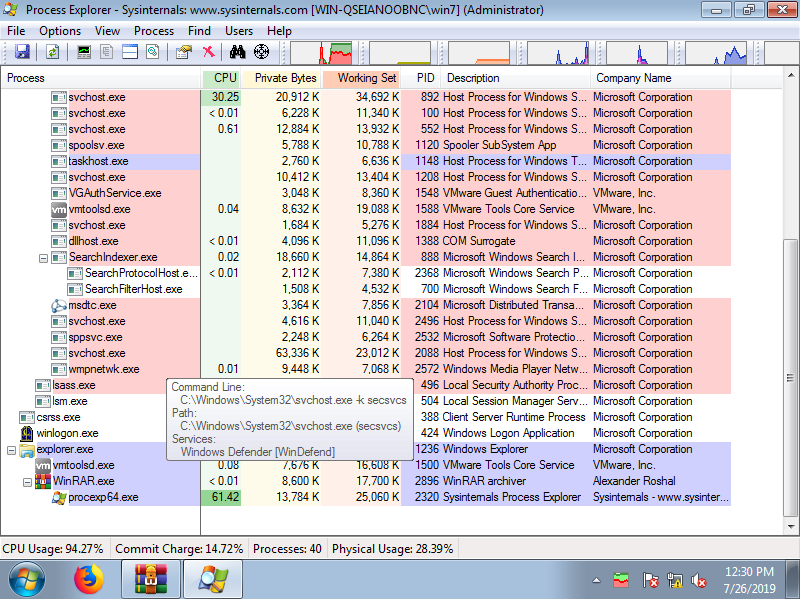Click the DLL/handle view gear icon
The width and height of the screenshot is (800, 599).
[153, 52]
